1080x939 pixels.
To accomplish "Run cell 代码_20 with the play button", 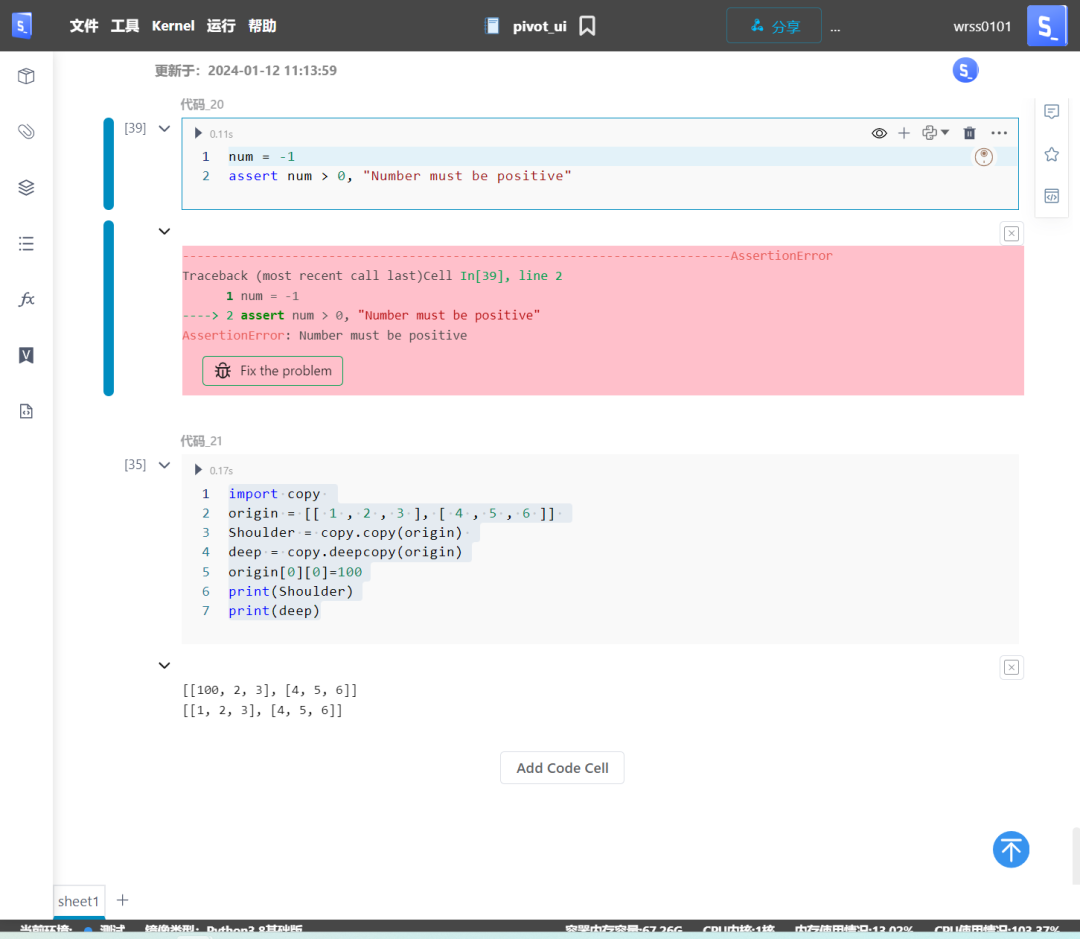I will point(197,132).
